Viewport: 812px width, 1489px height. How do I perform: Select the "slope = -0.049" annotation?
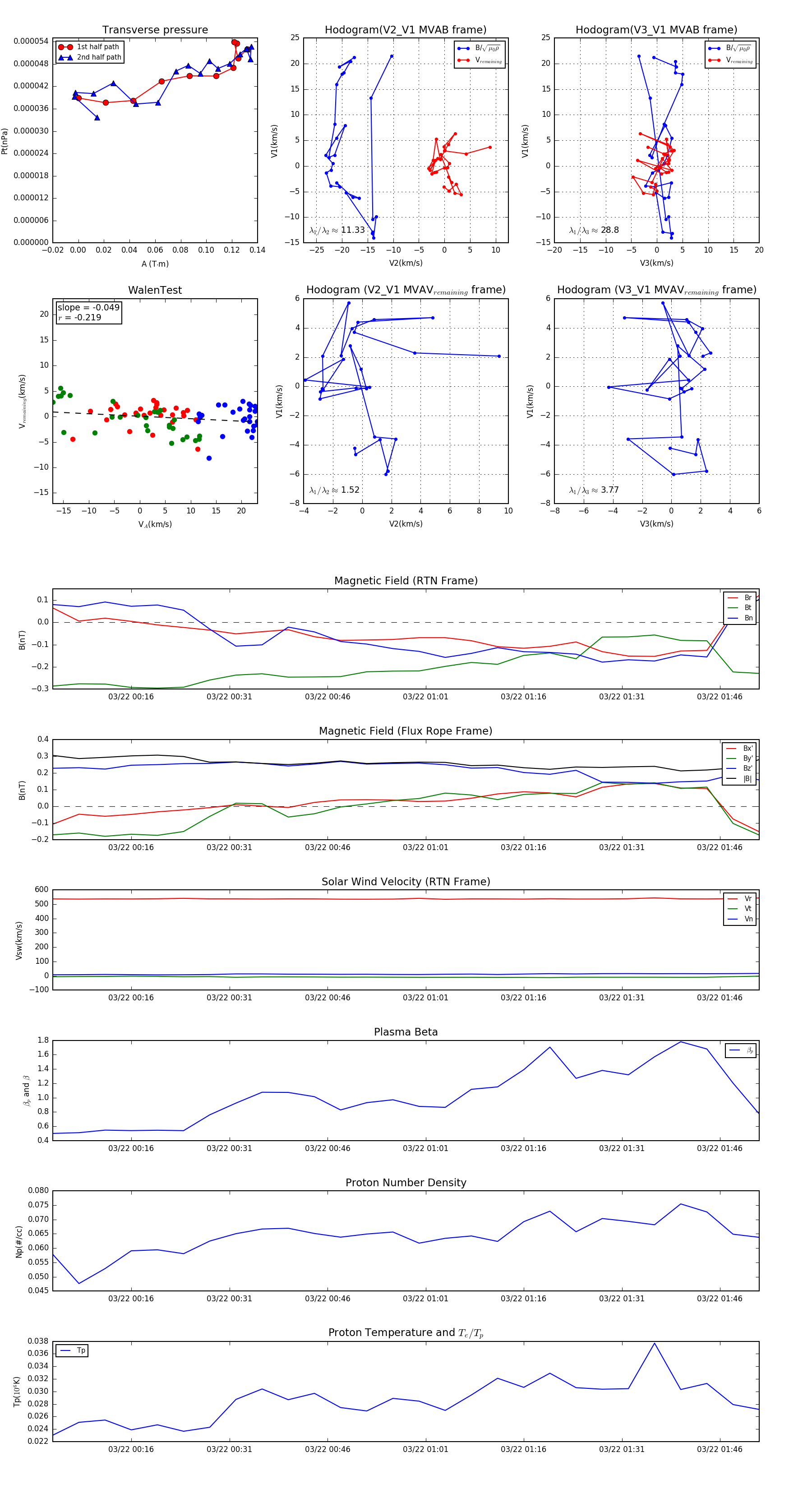coord(88,308)
